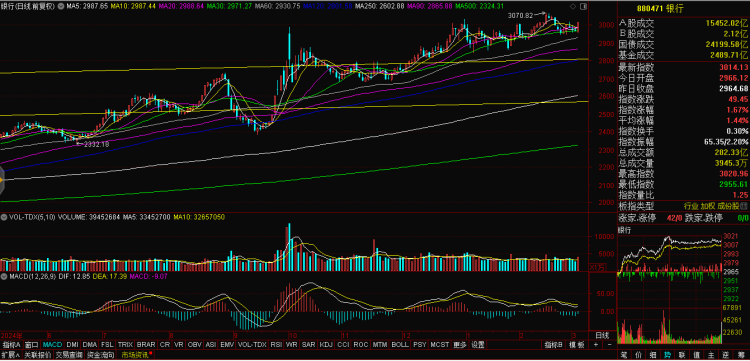
Task: Switch indicator to BOLL
Action: tap(400, 344)
